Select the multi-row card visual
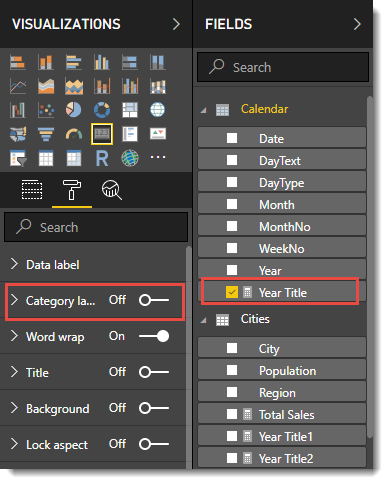The image size is (388, 484). (x=130, y=134)
